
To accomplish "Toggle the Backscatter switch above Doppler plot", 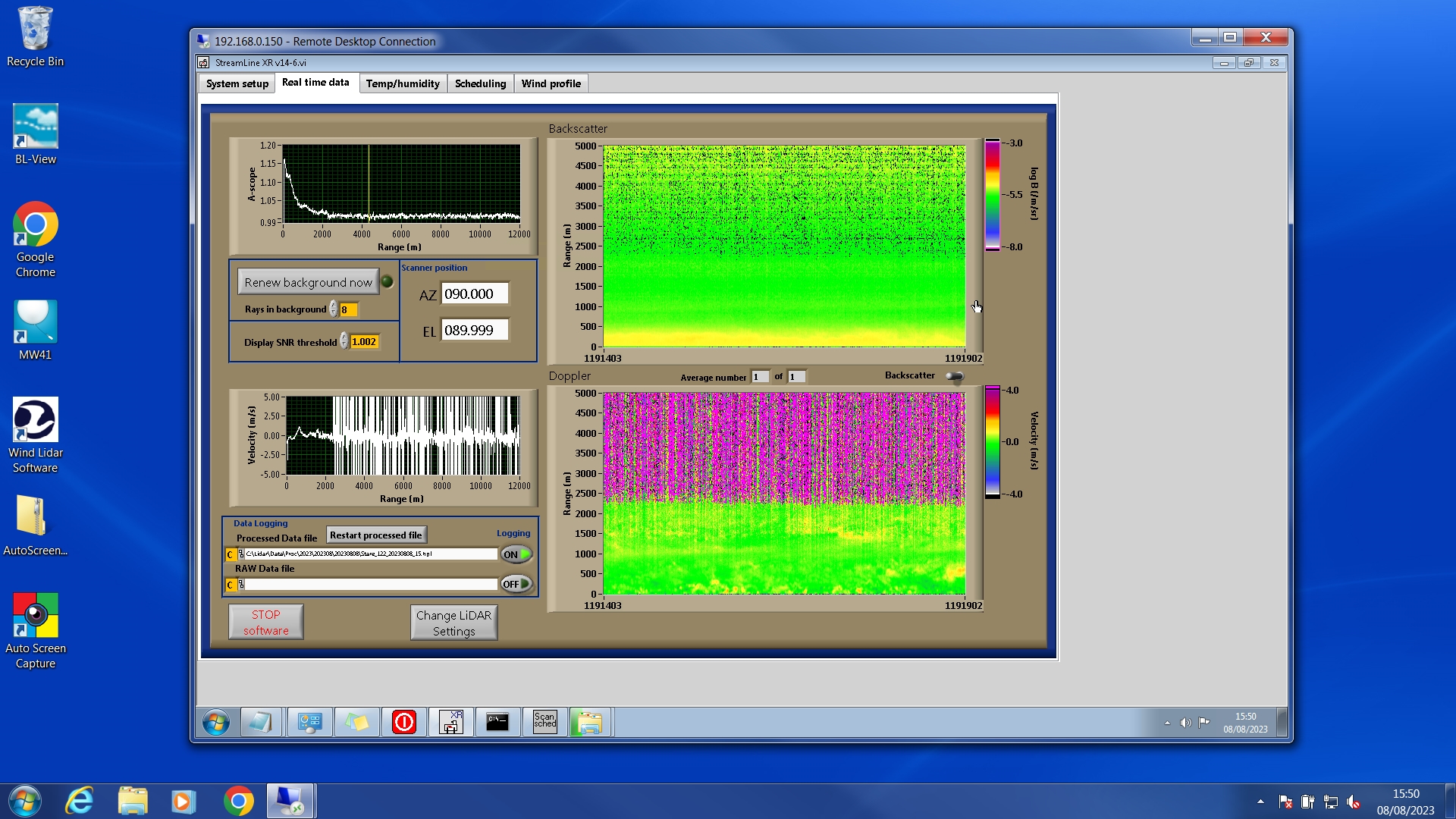I will click(x=955, y=376).
